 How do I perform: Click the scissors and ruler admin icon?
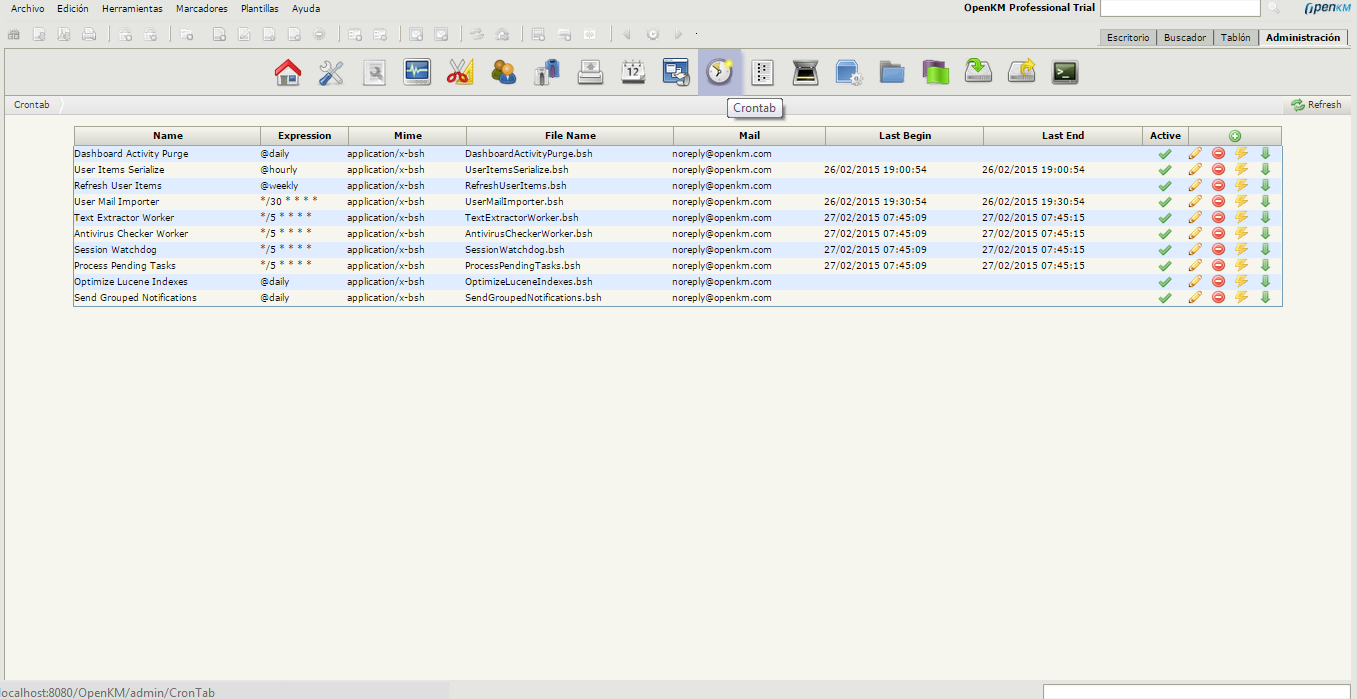point(460,73)
